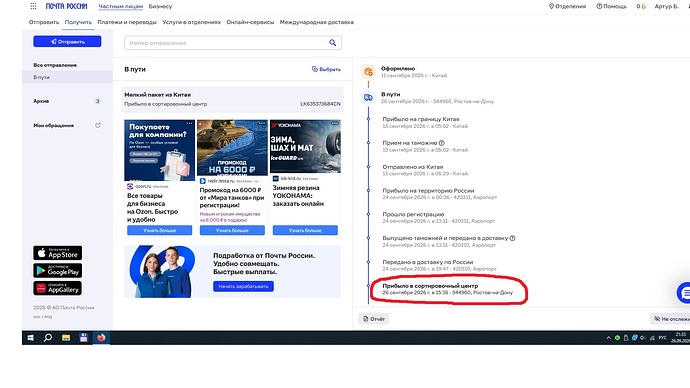Click Мир танков promo ad thumbnail

tap(232, 148)
